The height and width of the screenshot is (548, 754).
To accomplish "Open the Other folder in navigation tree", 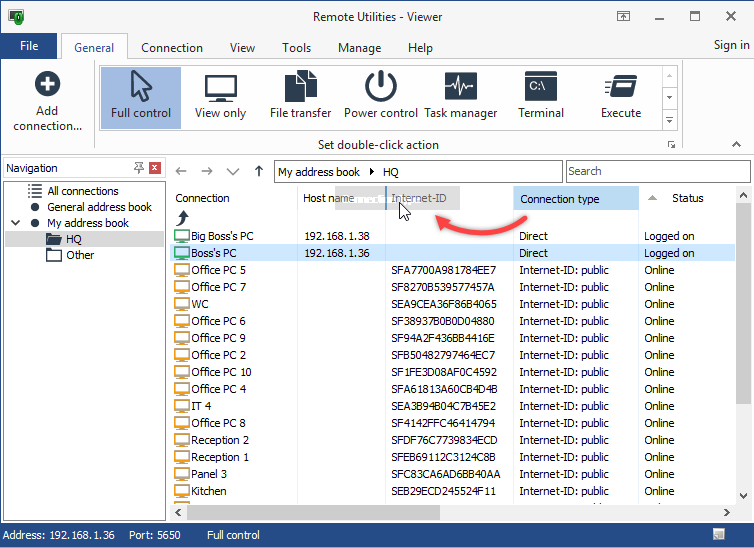I will pos(70,255).
